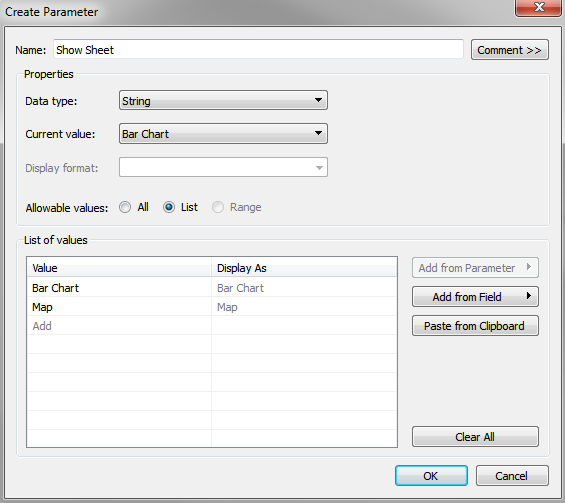Click the Display As column header

304,268
